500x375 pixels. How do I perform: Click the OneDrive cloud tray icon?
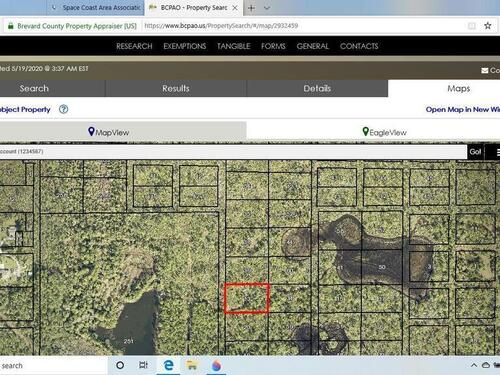(x=486, y=365)
